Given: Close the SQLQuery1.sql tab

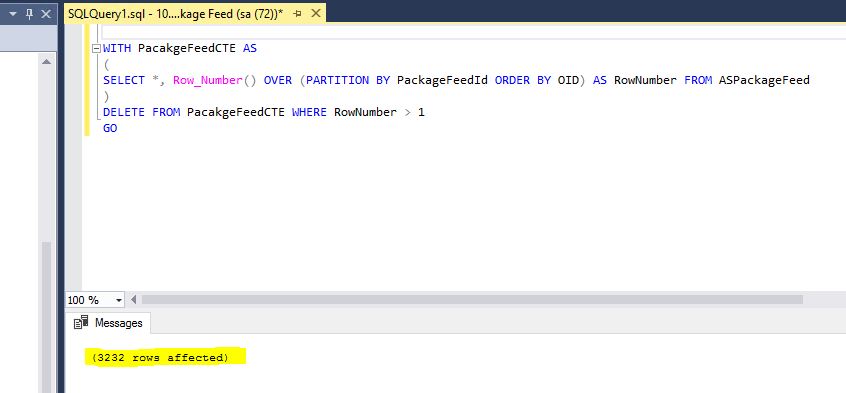Looking at the screenshot, I should point(316,14).
